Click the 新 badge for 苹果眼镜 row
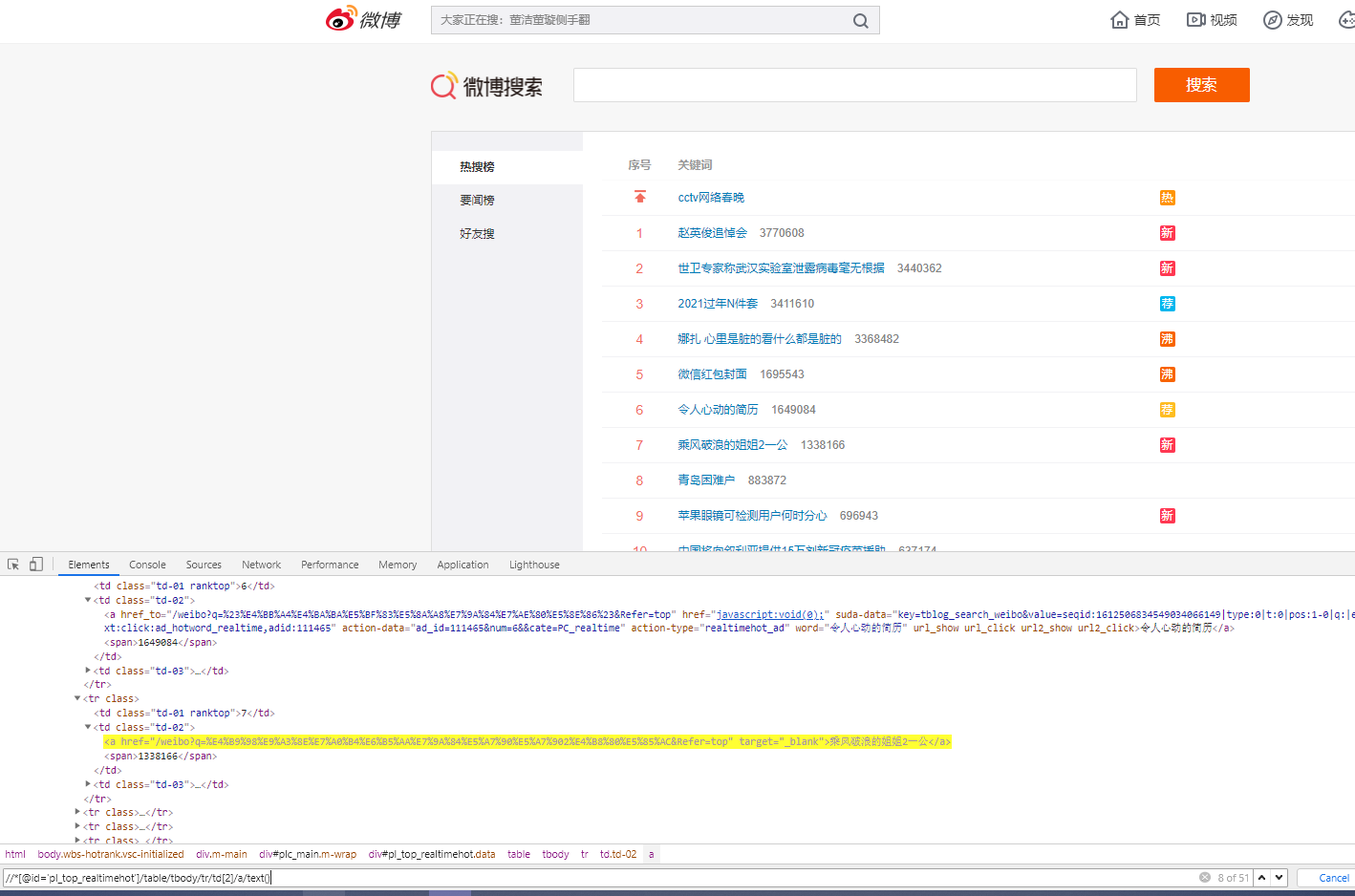Screen dimensions: 1355x896 (1167, 516)
